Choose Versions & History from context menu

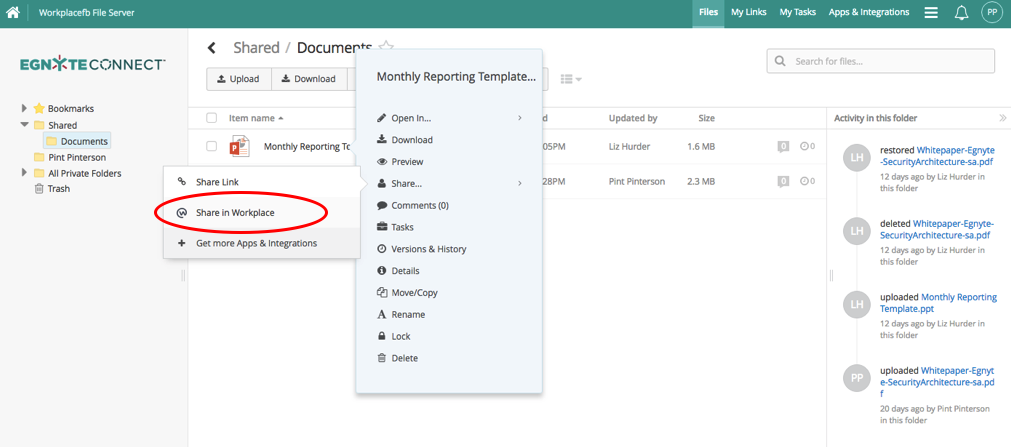pyautogui.click(x=428, y=249)
